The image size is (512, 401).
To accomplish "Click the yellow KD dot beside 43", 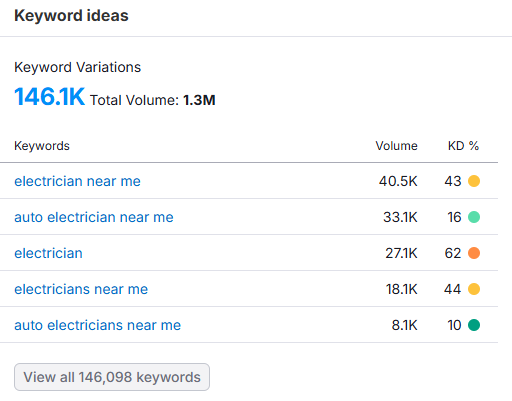I will coord(474,181).
